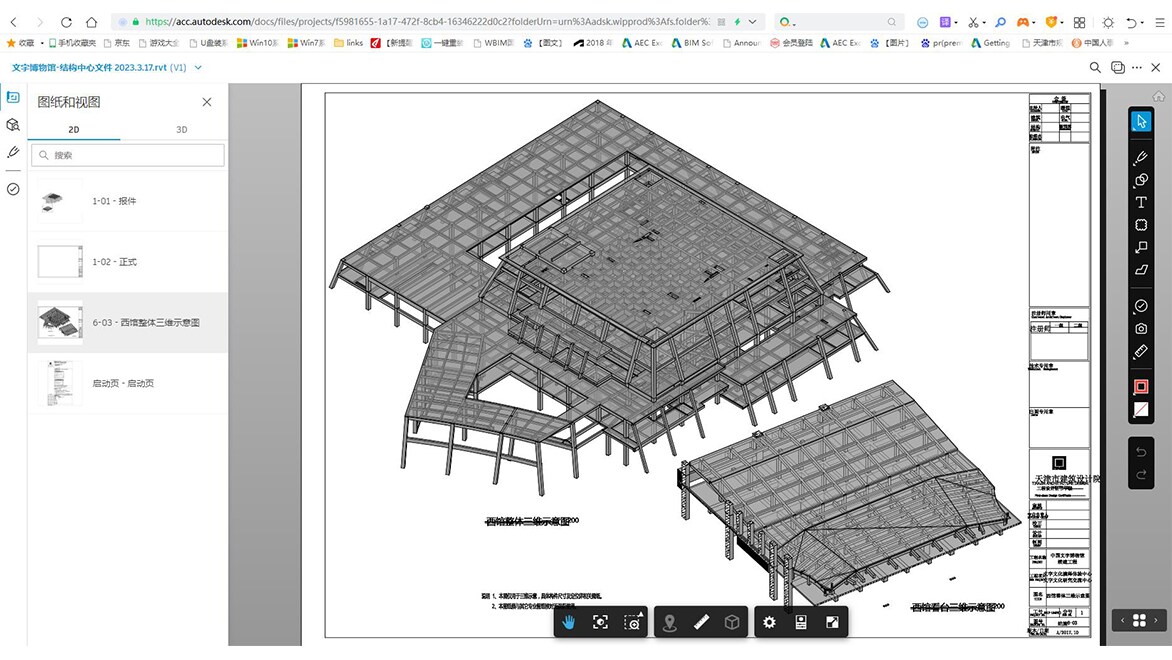Expand the file version dropdown chevron
Image resolution: width=1172 pixels, height=660 pixels.
click(x=198, y=68)
